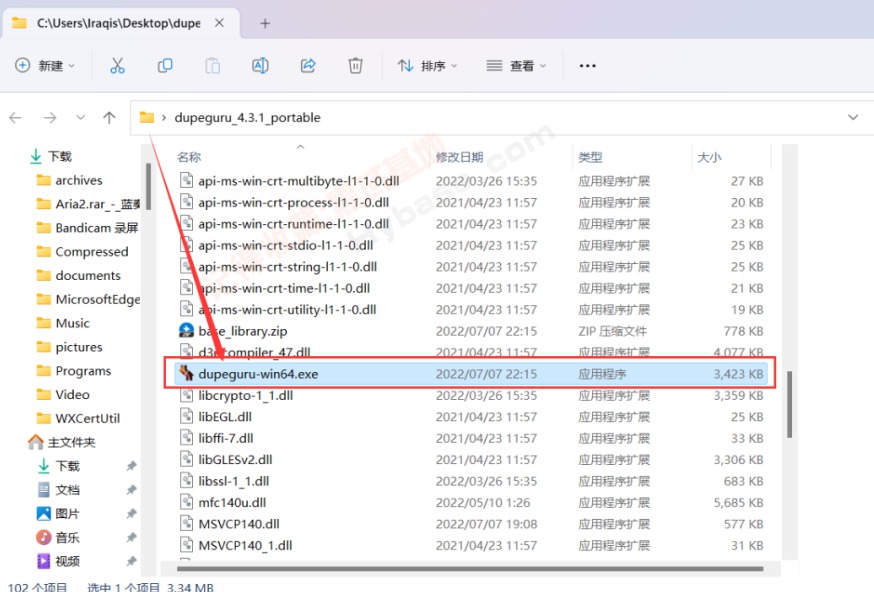The width and height of the screenshot is (874, 592).
Task: Open pinned 视频 Videos in sidebar
Action: point(59,561)
